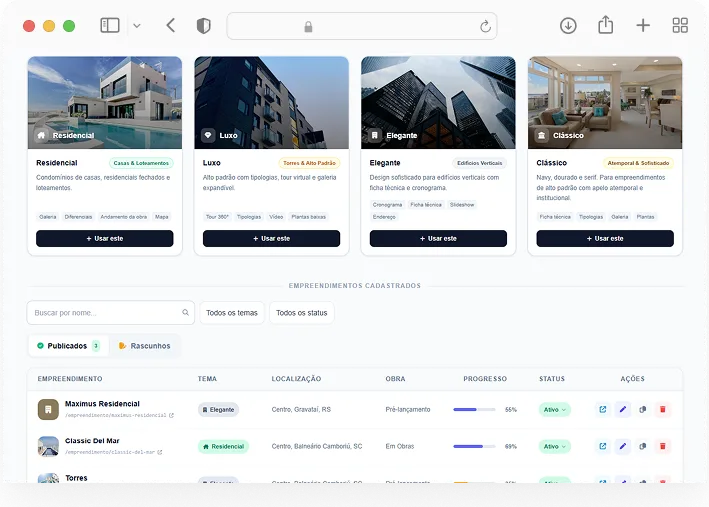Delete Classic Del Mar with the trash icon

click(663, 446)
